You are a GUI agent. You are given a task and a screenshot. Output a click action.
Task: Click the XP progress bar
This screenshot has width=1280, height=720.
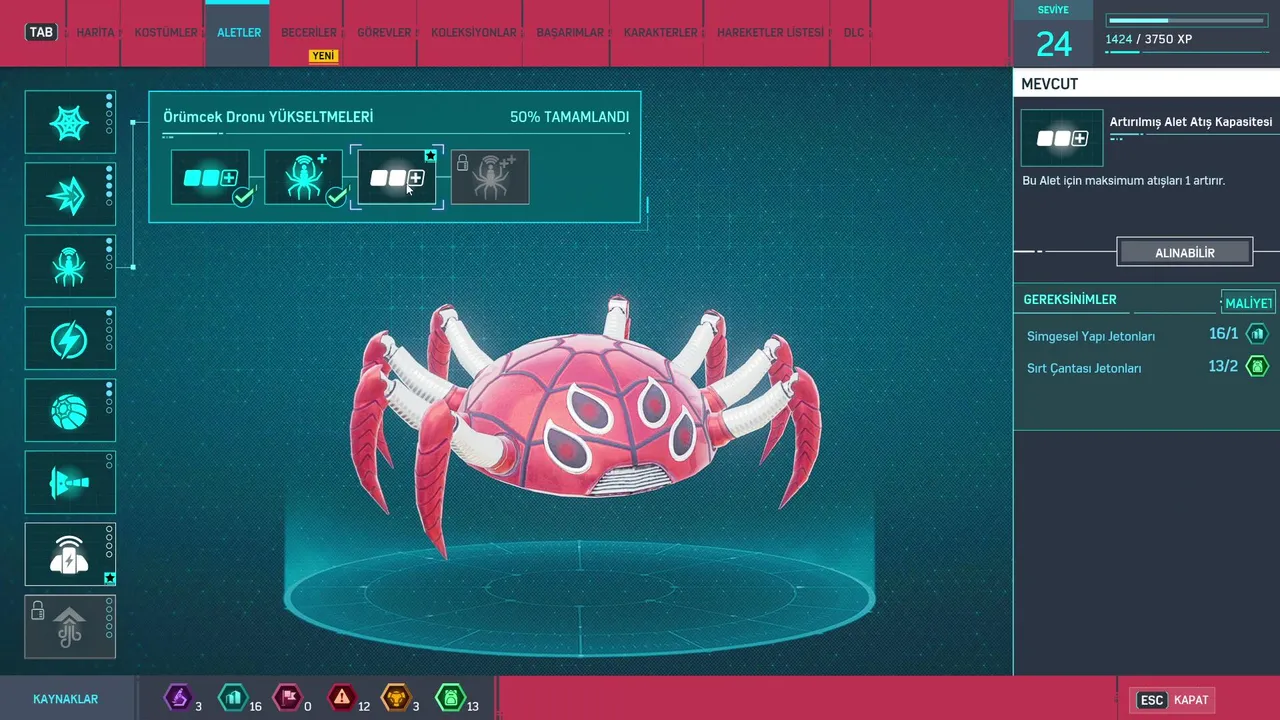[x=1189, y=21]
